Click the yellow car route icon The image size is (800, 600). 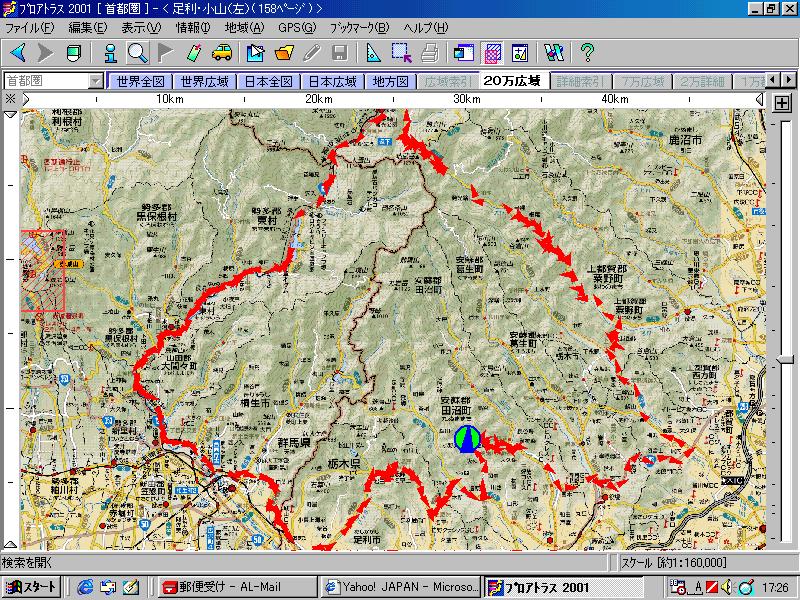point(222,52)
